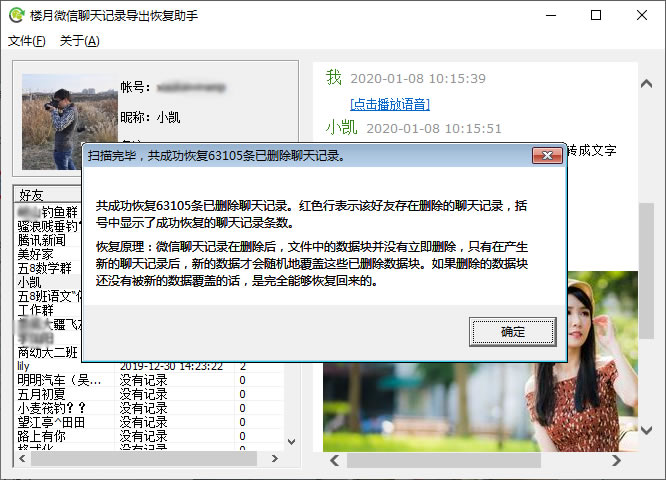This screenshot has width=666, height=480.
Task: Click the app logo icon in title bar
Action: (x=17, y=15)
